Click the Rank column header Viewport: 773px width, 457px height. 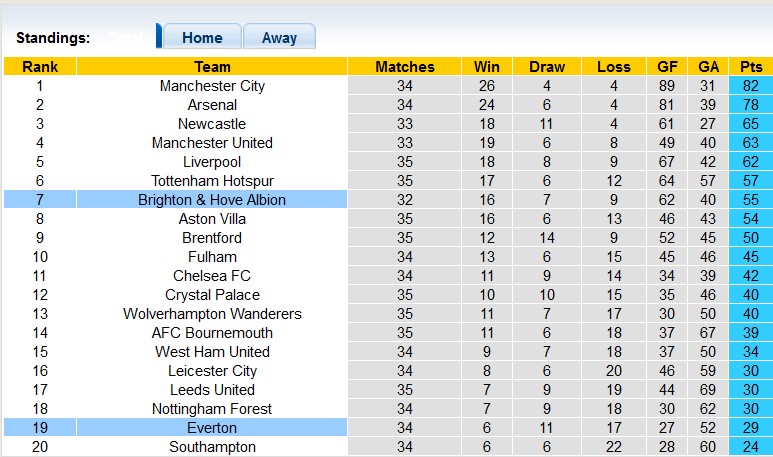coord(40,67)
